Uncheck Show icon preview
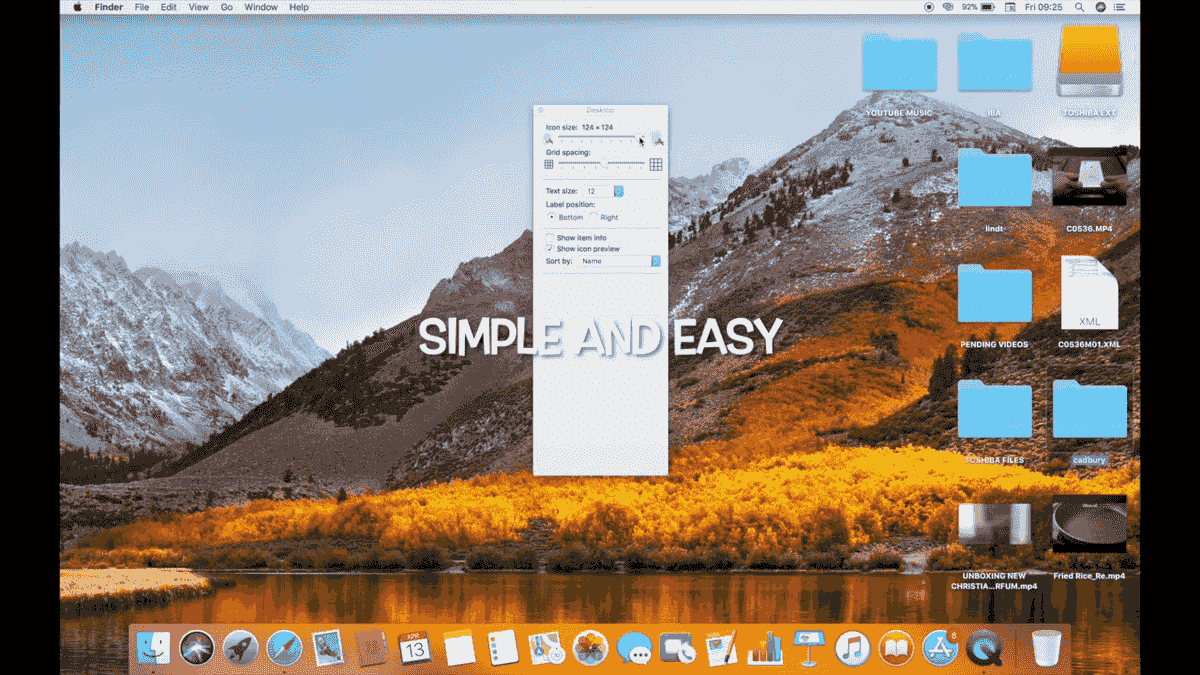This screenshot has width=1200, height=675. [x=549, y=249]
